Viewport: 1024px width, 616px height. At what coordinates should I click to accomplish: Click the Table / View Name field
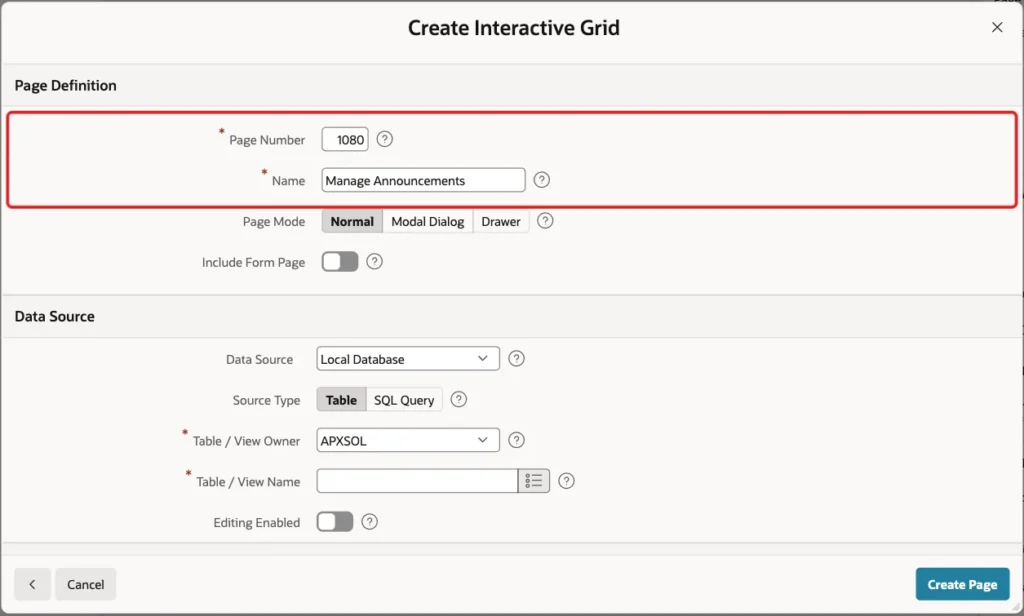[x=417, y=481]
